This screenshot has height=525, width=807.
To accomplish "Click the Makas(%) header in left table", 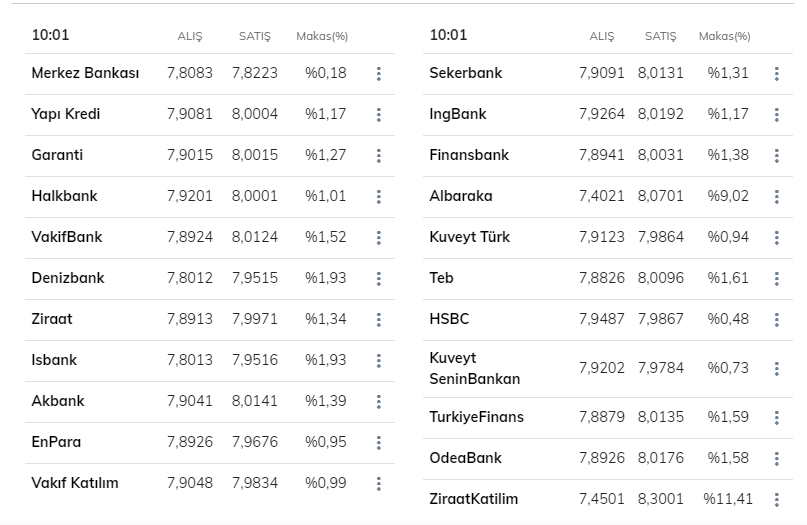I will click(322, 37).
